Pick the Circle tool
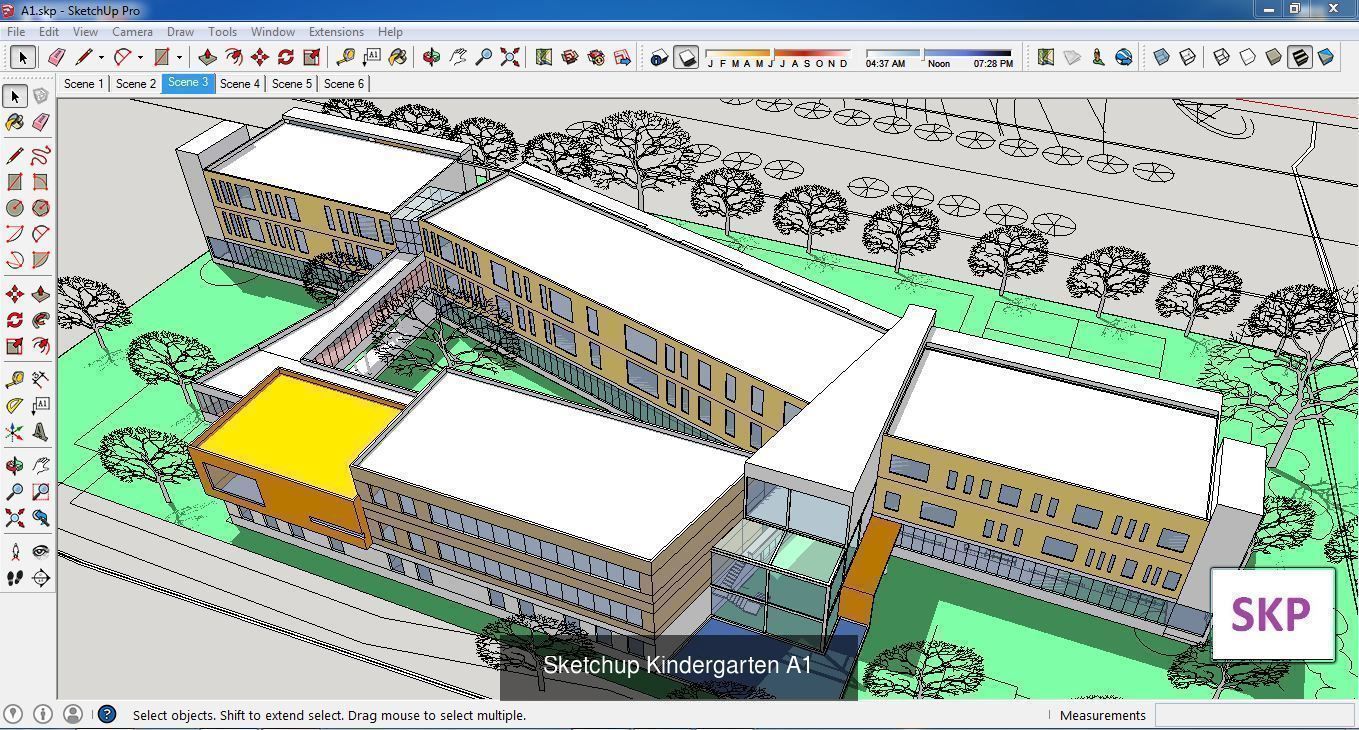This screenshot has width=1359, height=730. click(14, 208)
